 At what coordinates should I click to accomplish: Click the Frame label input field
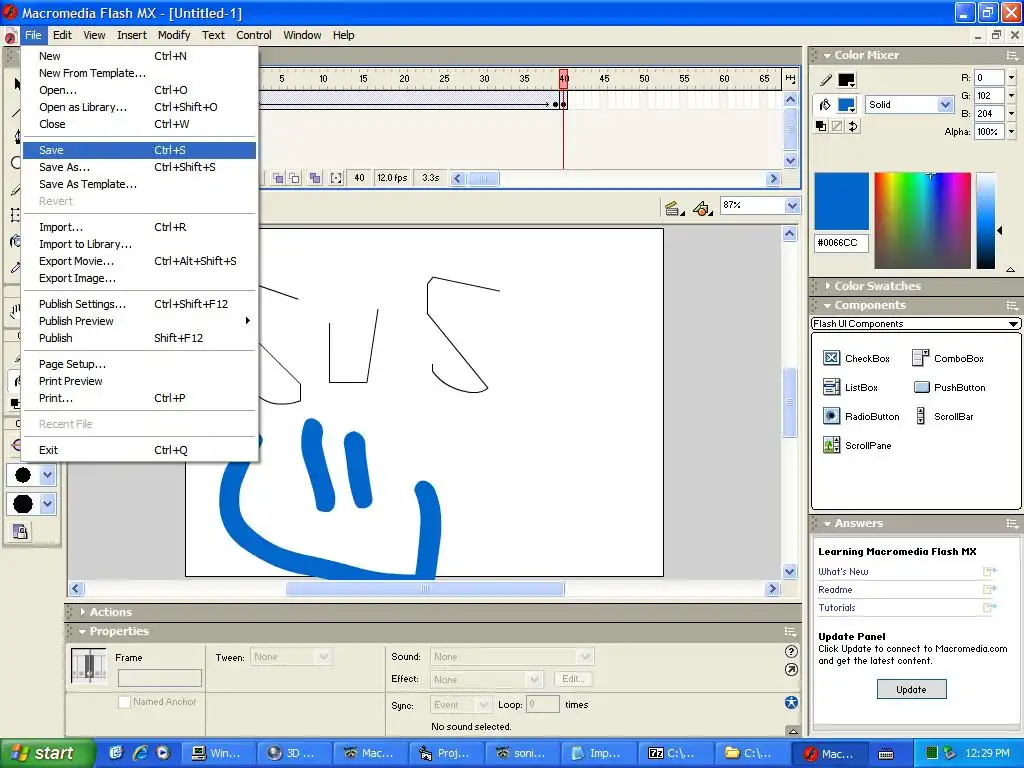pyautogui.click(x=159, y=678)
